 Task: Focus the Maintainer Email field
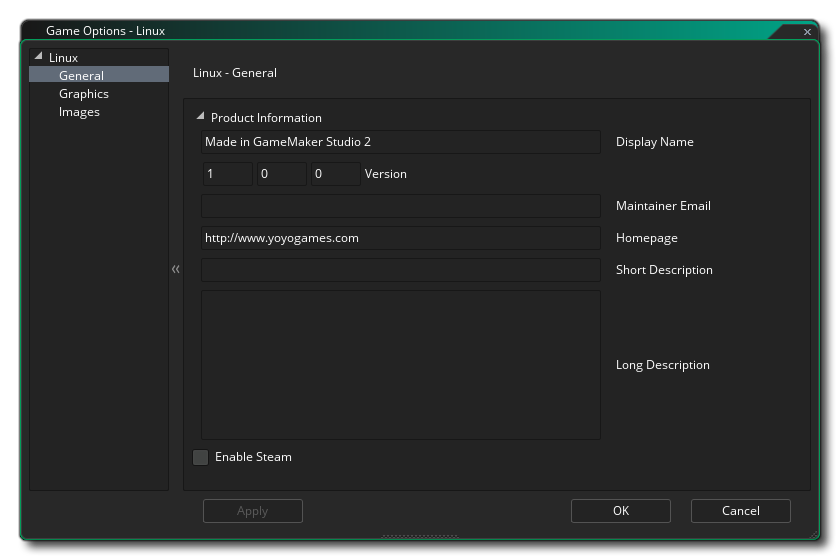tap(400, 206)
